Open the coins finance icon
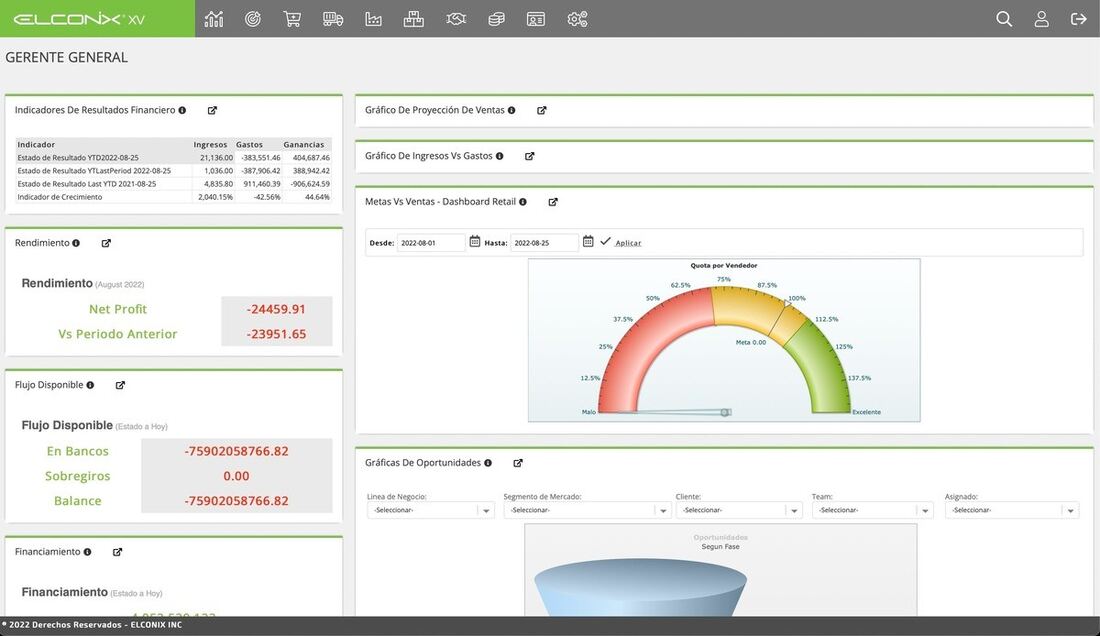This screenshot has width=1100, height=636. pyautogui.click(x=496, y=19)
